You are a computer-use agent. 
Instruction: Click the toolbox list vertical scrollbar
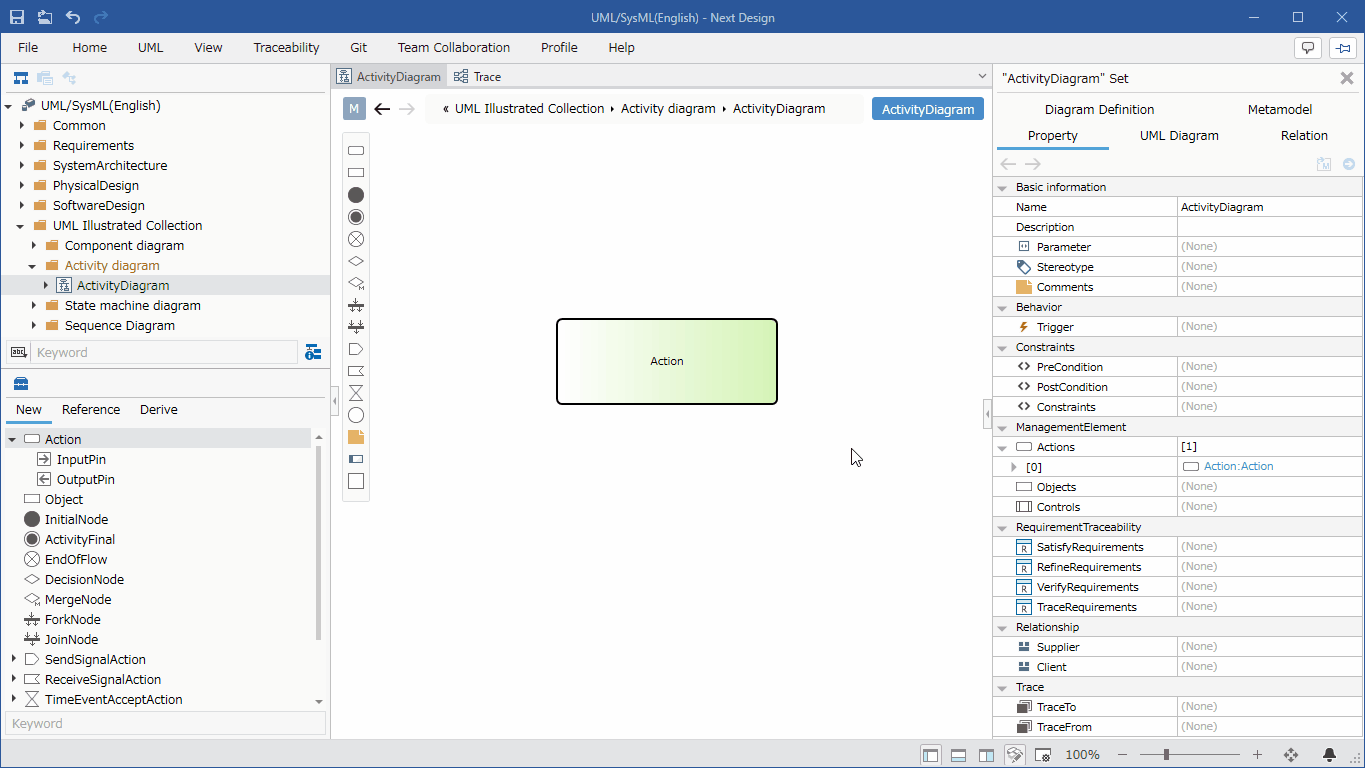click(319, 543)
